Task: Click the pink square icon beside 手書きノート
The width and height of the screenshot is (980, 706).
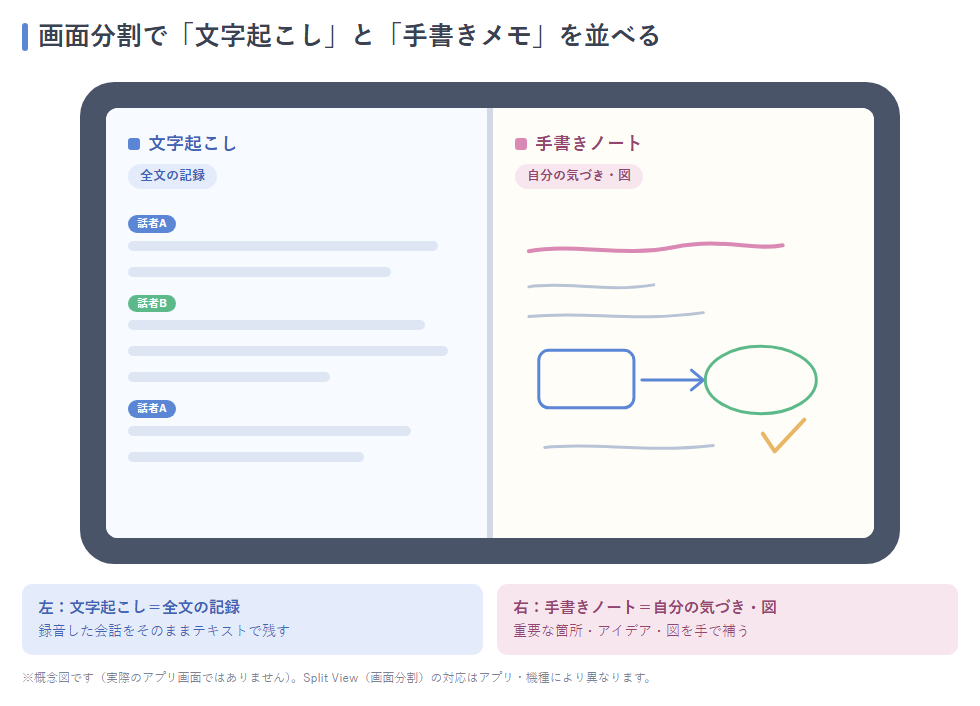Action: click(x=521, y=144)
